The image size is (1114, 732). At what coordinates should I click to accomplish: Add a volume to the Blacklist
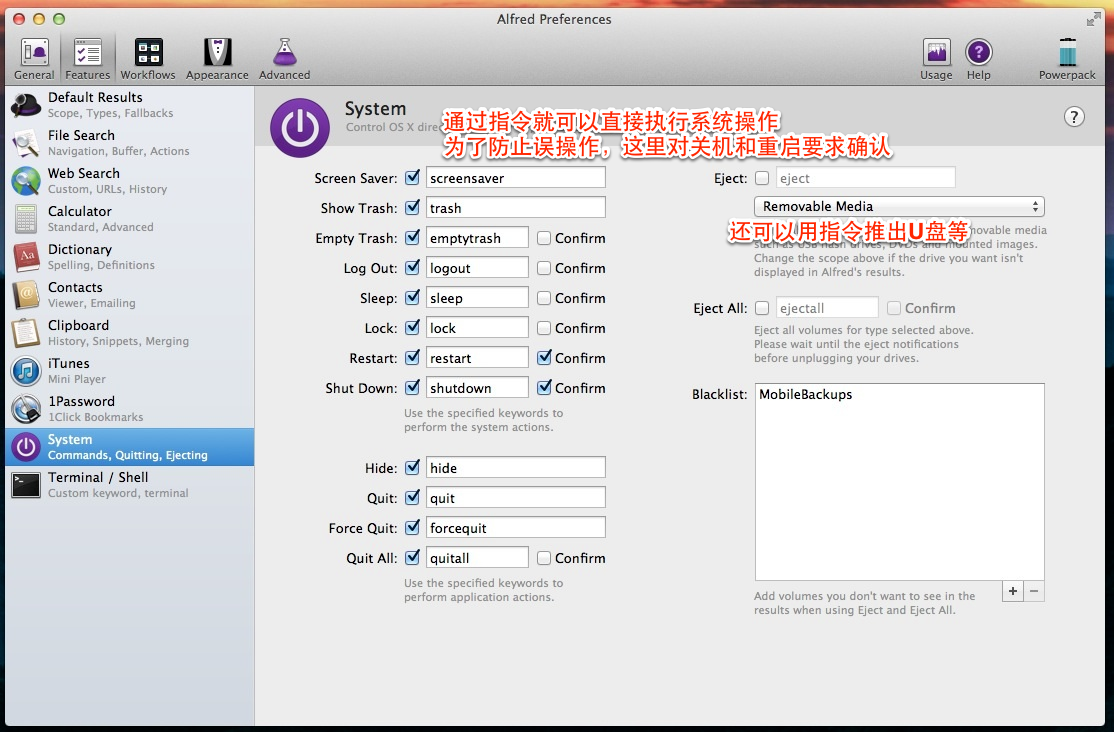pos(1012,591)
